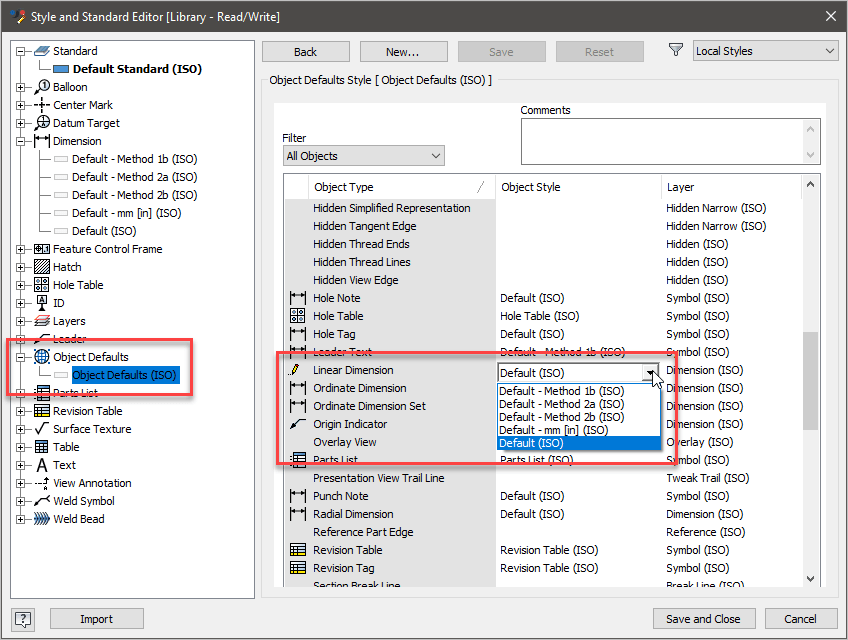Click the Center Mark icon

tap(42, 105)
